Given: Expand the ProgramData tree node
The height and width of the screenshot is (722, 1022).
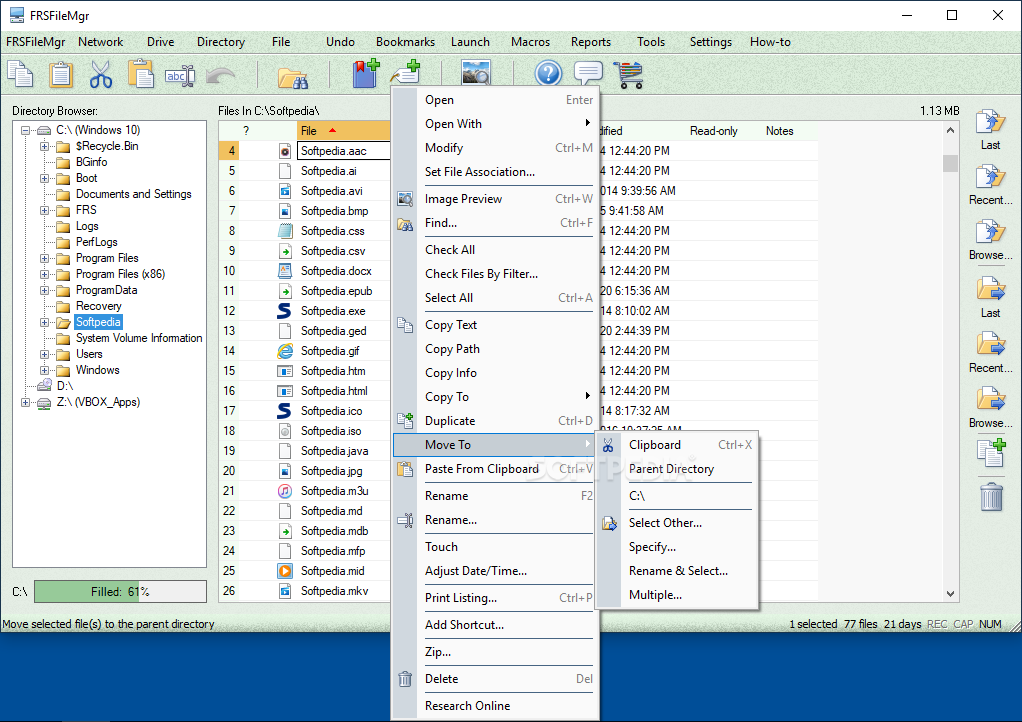Looking at the screenshot, I should [x=44, y=291].
